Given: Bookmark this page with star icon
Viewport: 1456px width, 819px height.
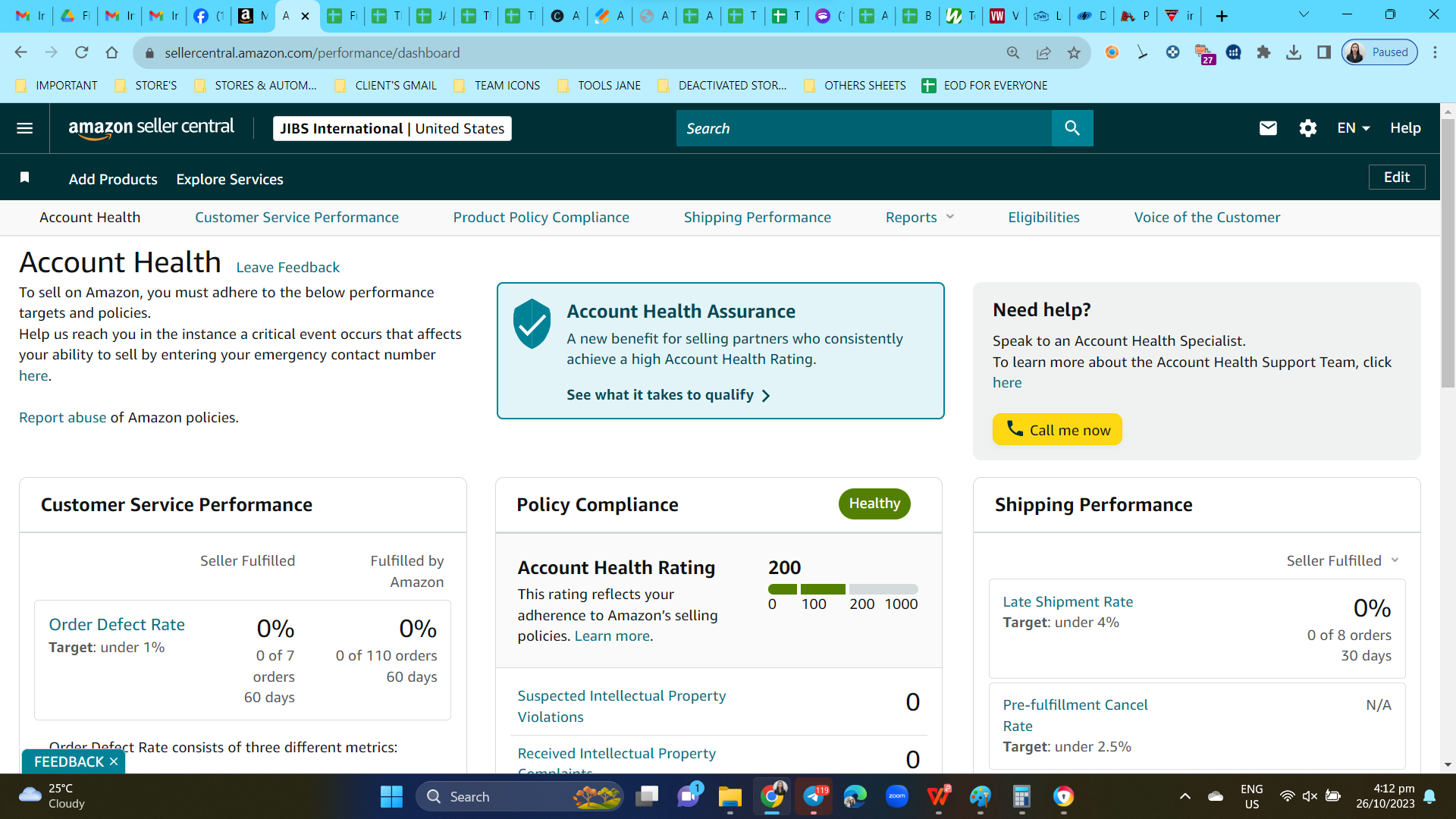Looking at the screenshot, I should point(1074,52).
